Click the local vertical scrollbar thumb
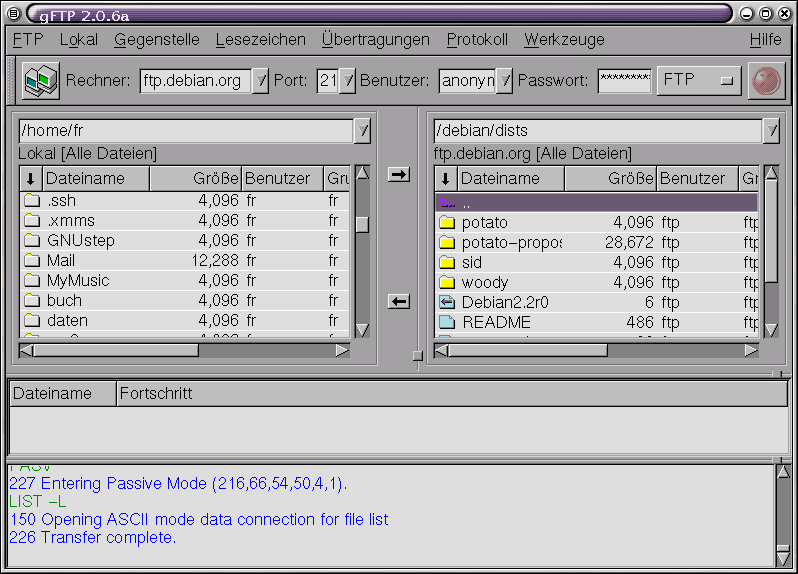 (x=362, y=224)
